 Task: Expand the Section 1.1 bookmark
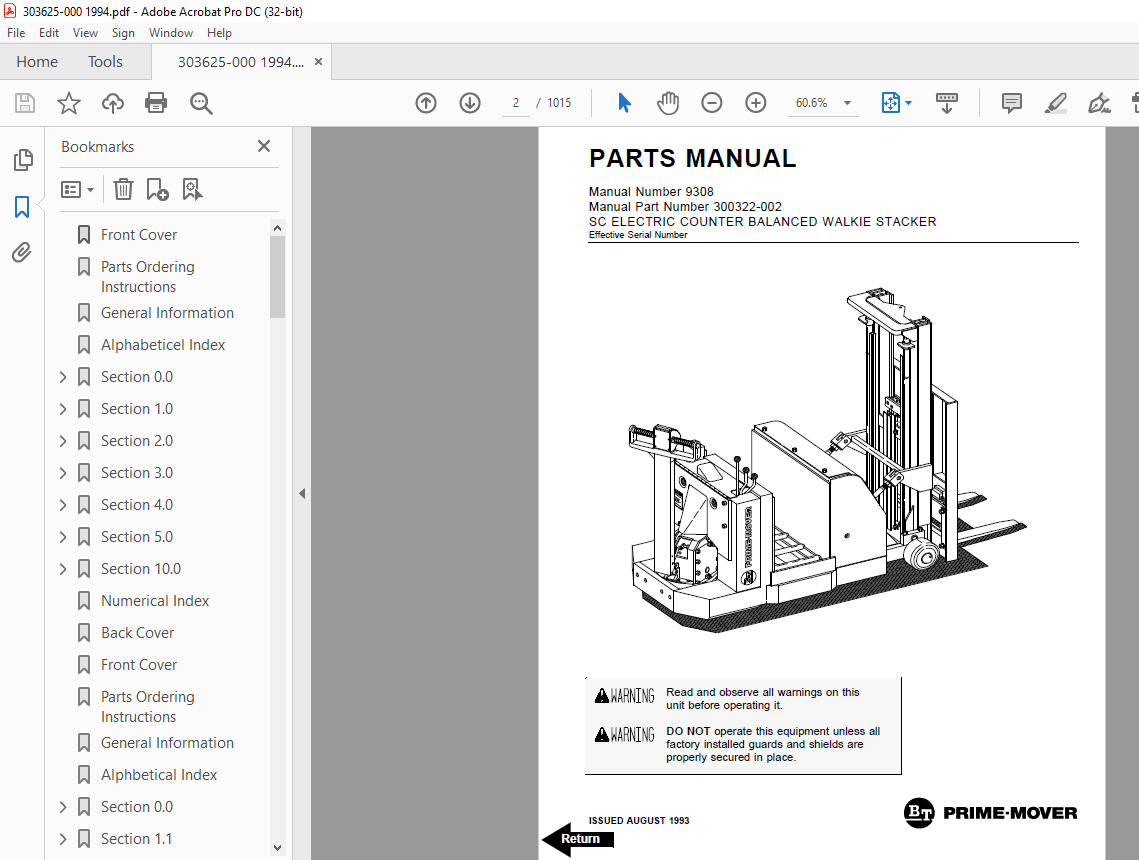pyautogui.click(x=63, y=839)
